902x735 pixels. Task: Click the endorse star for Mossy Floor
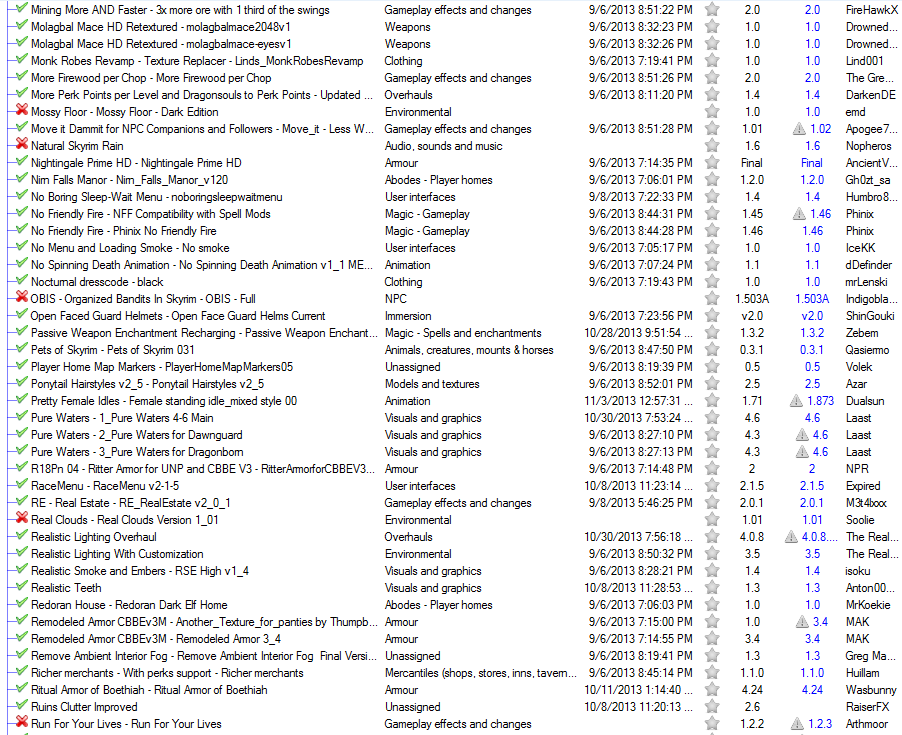[712, 112]
